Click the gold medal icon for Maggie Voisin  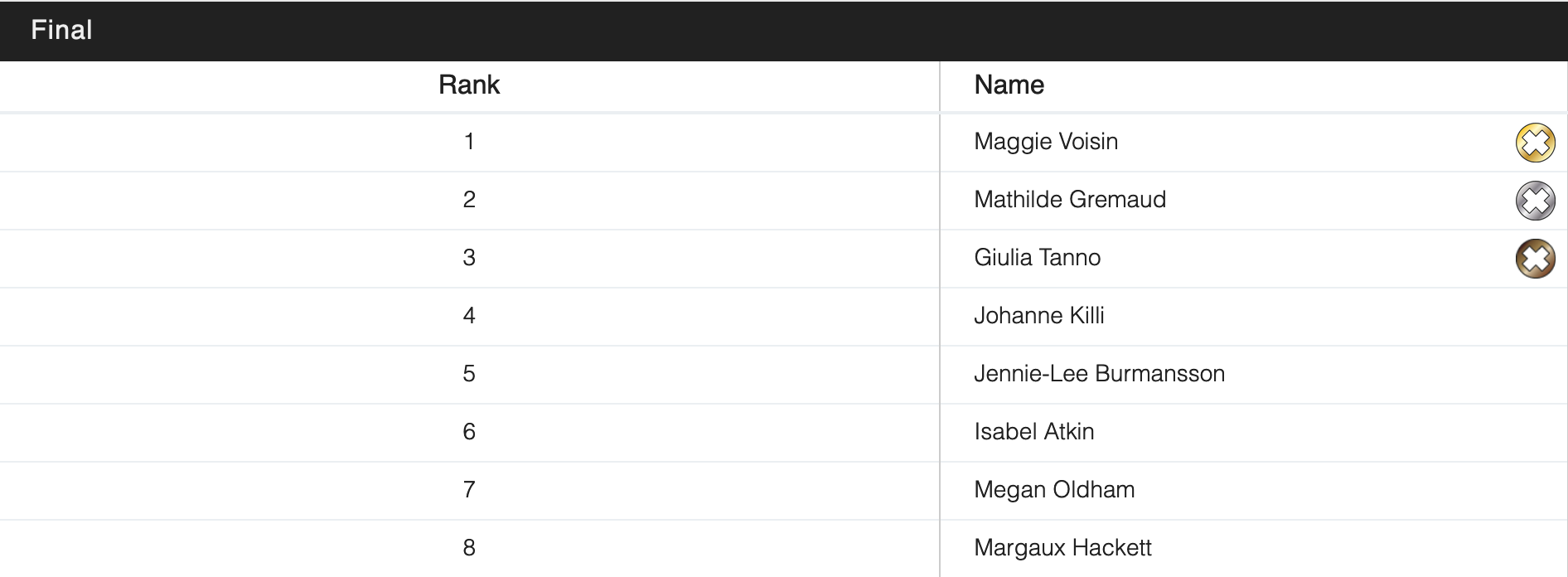(x=1535, y=143)
